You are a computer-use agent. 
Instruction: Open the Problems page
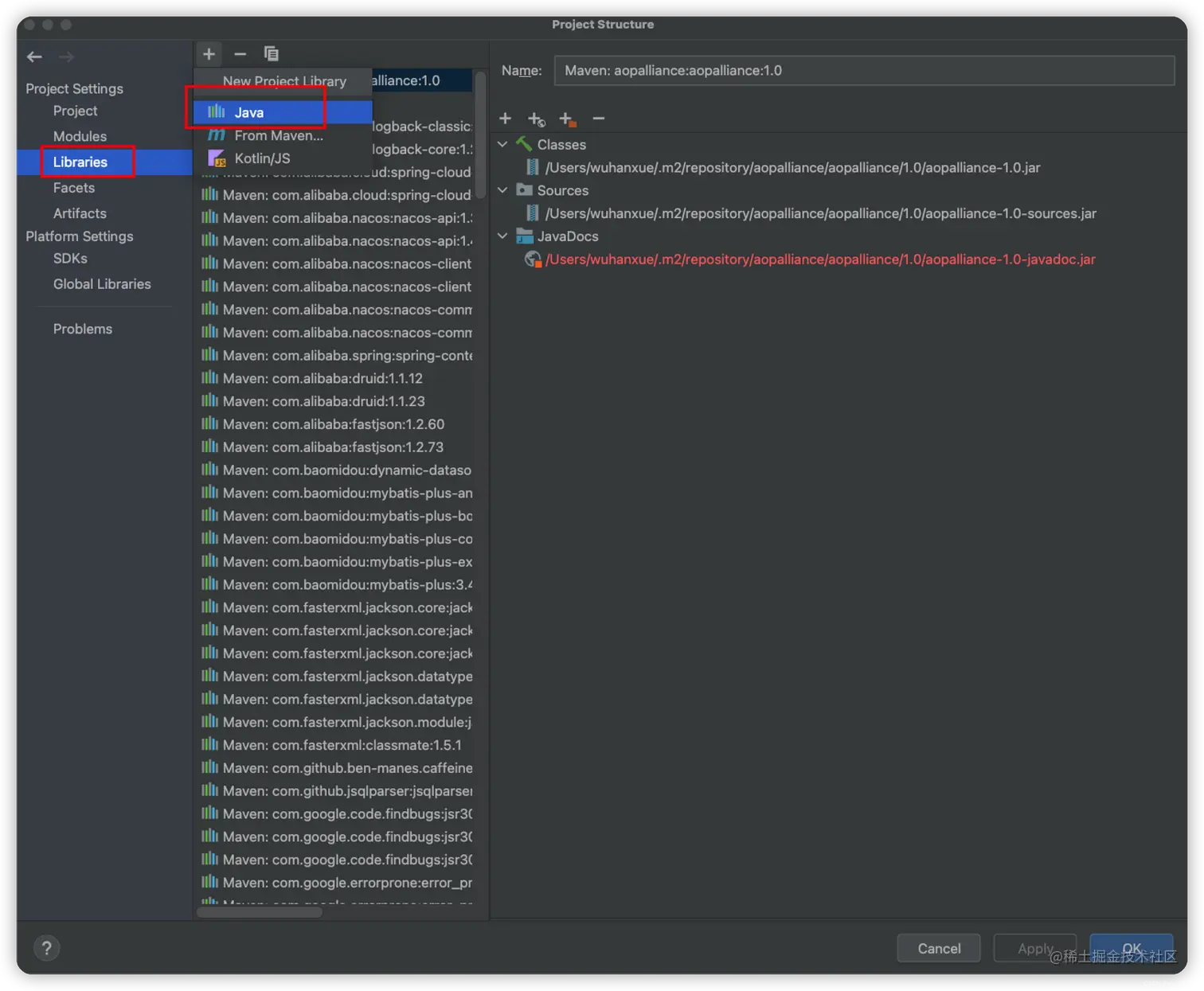tap(83, 329)
